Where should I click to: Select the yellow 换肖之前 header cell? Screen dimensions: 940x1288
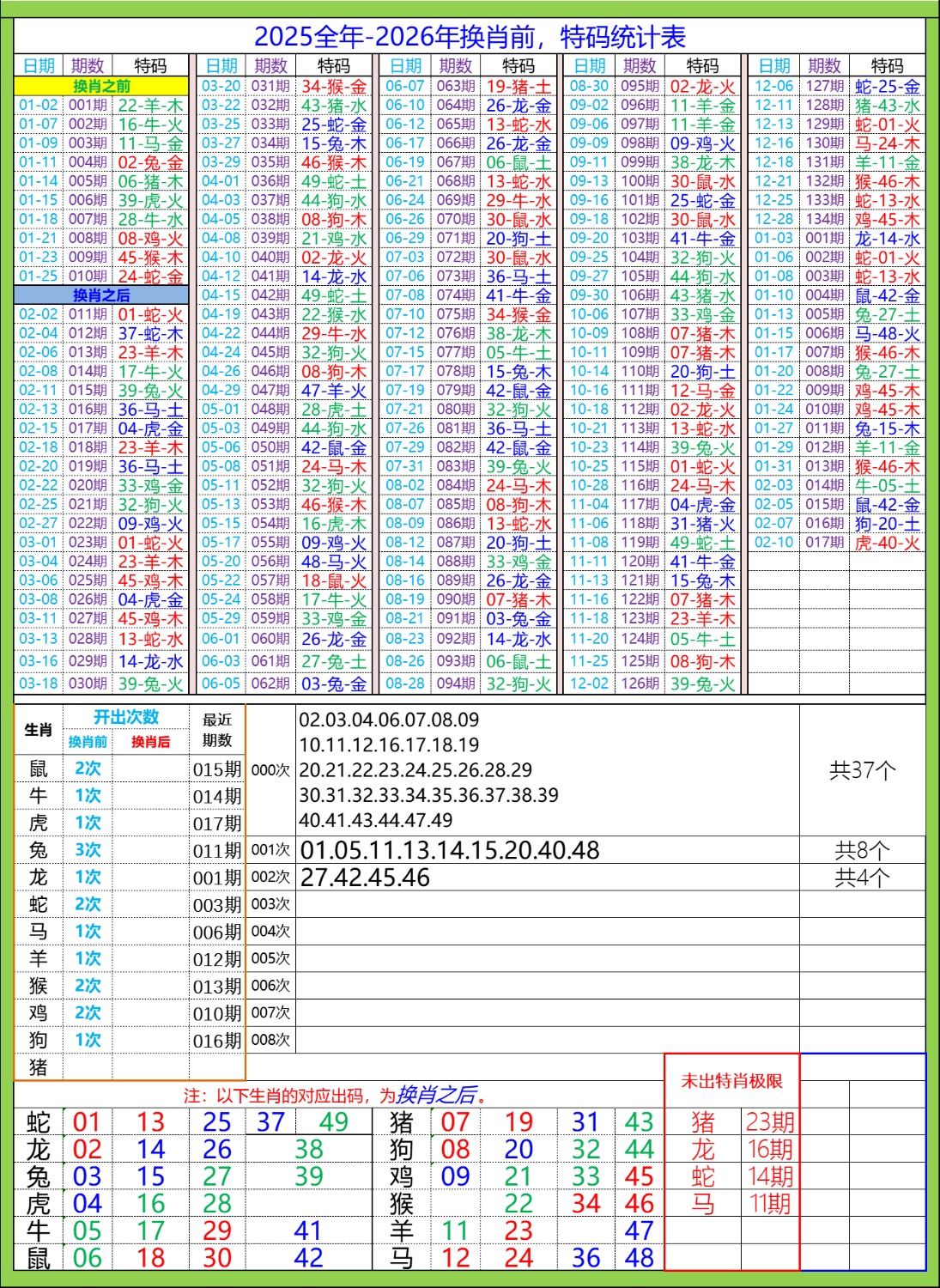coord(101,86)
